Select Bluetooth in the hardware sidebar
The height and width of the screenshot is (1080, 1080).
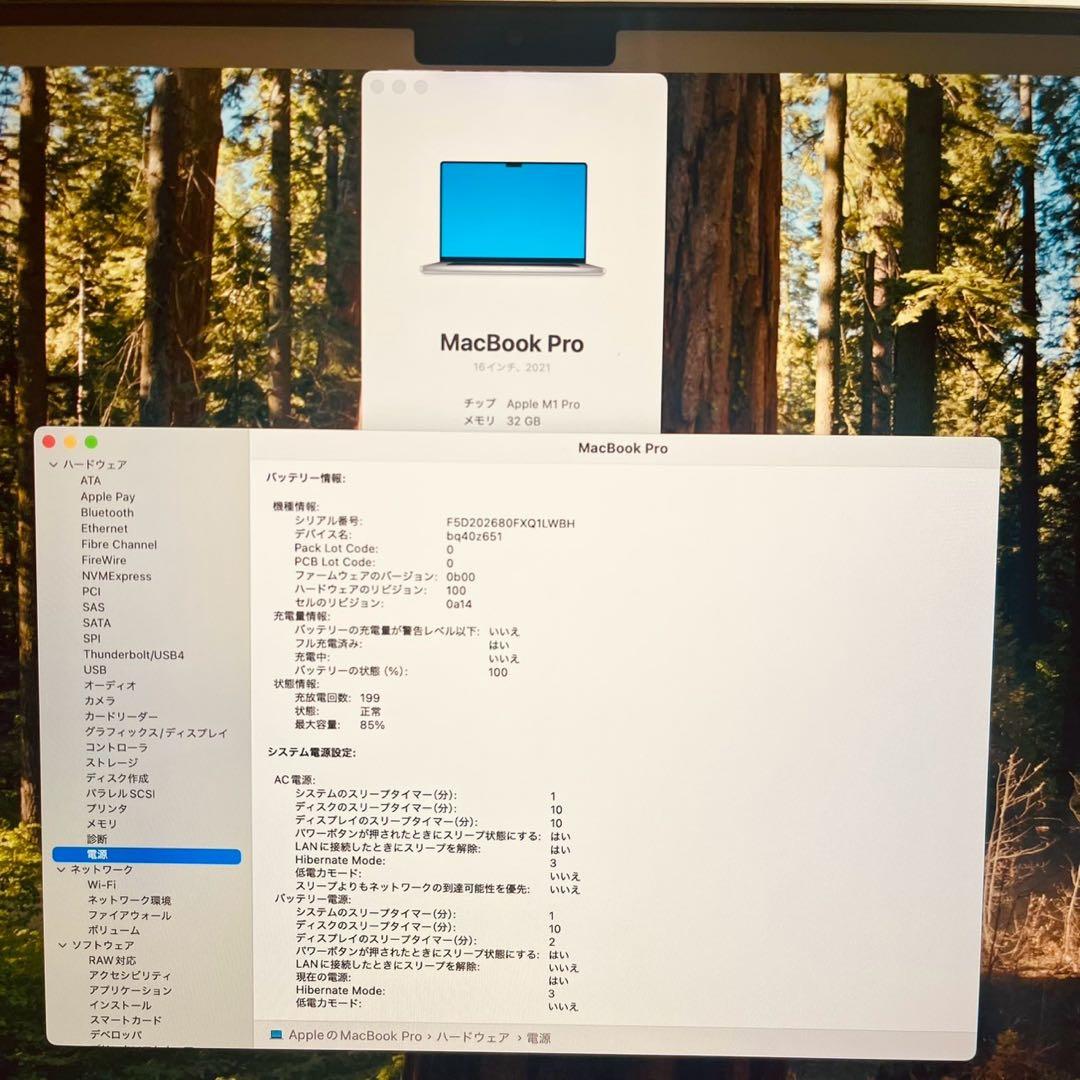pos(110,512)
